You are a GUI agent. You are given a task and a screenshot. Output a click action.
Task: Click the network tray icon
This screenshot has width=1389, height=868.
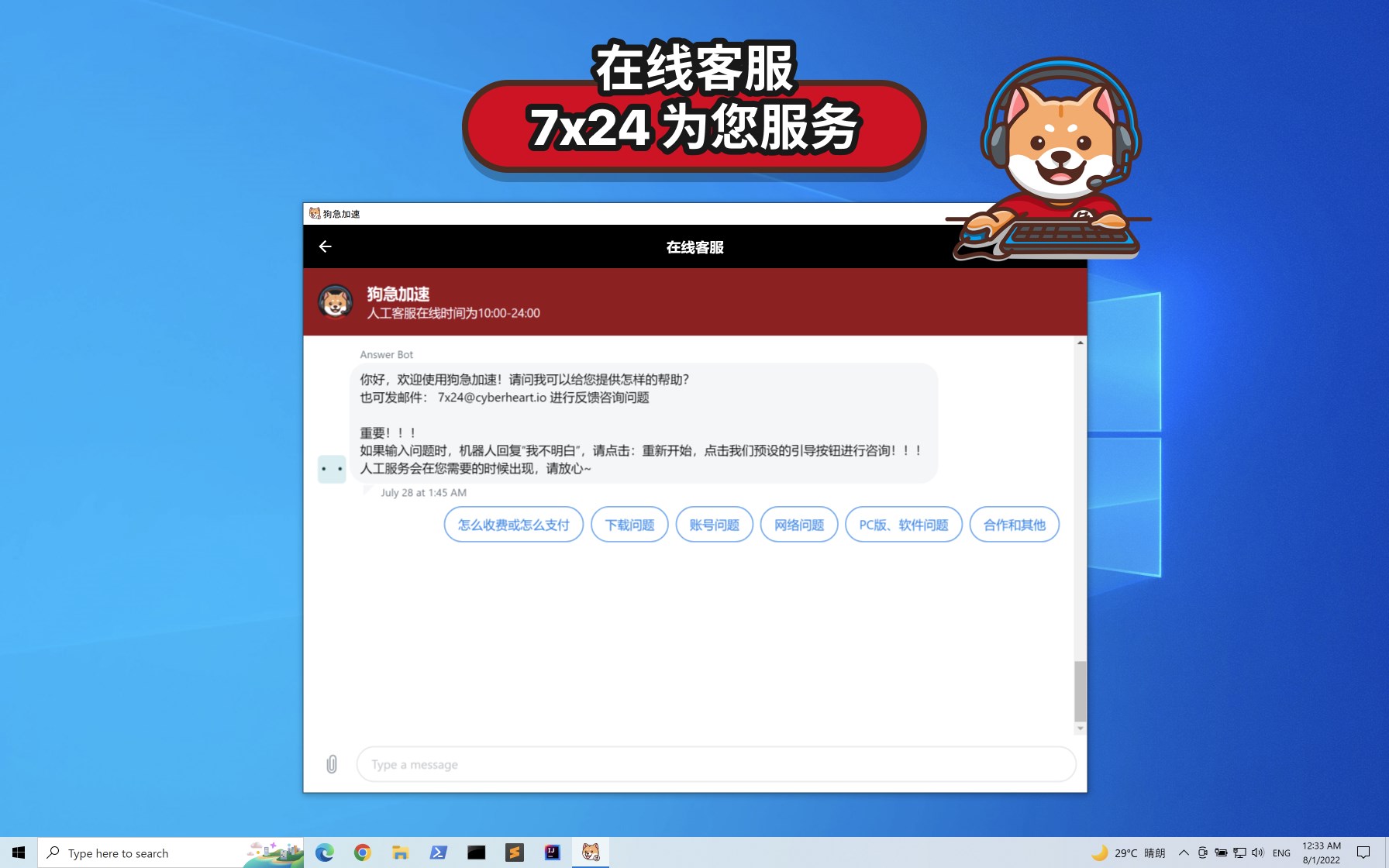click(1239, 852)
